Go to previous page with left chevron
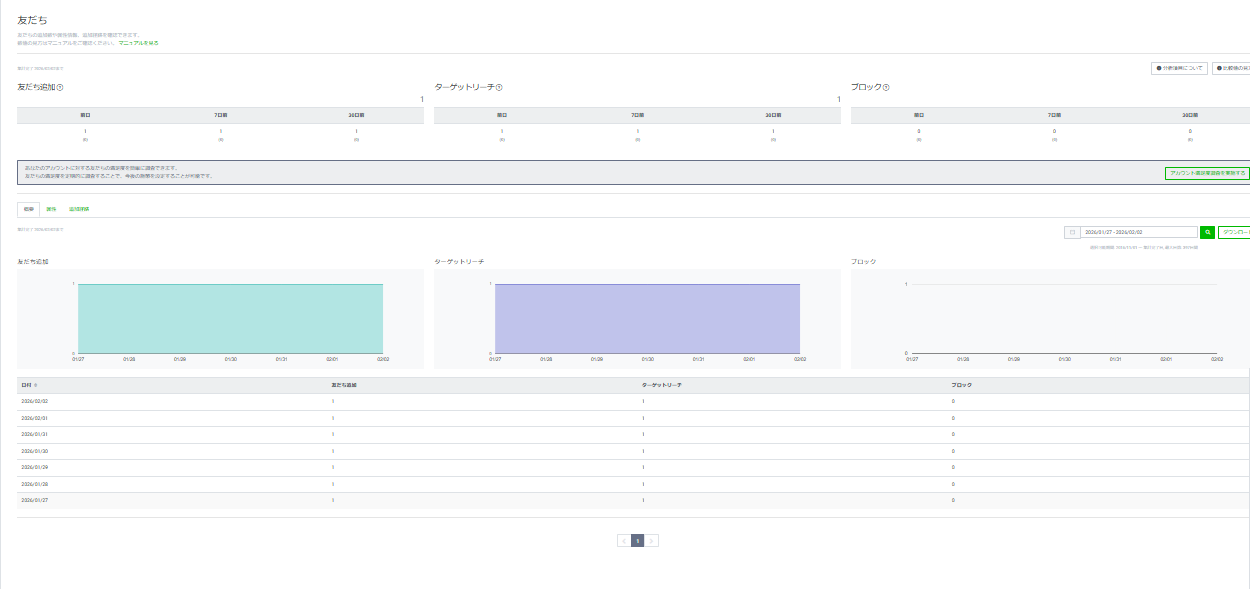 (624, 541)
